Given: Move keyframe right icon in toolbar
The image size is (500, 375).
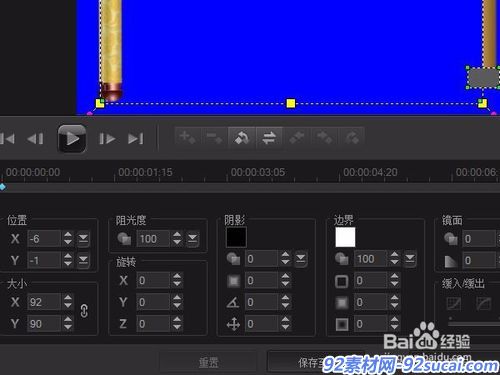Looking at the screenshot, I should click(324, 137).
